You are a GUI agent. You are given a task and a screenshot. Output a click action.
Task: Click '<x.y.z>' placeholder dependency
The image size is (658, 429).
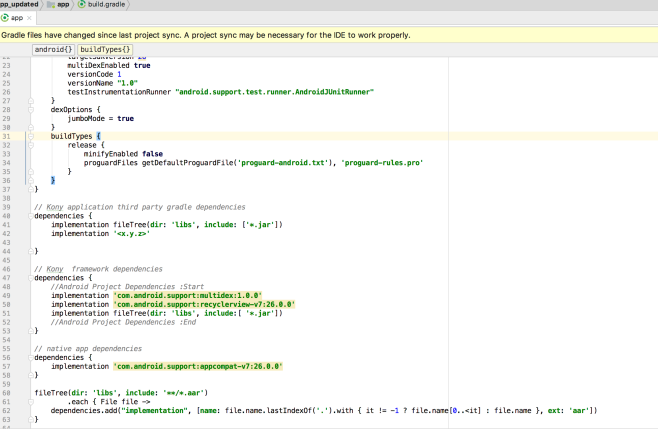click(132, 234)
